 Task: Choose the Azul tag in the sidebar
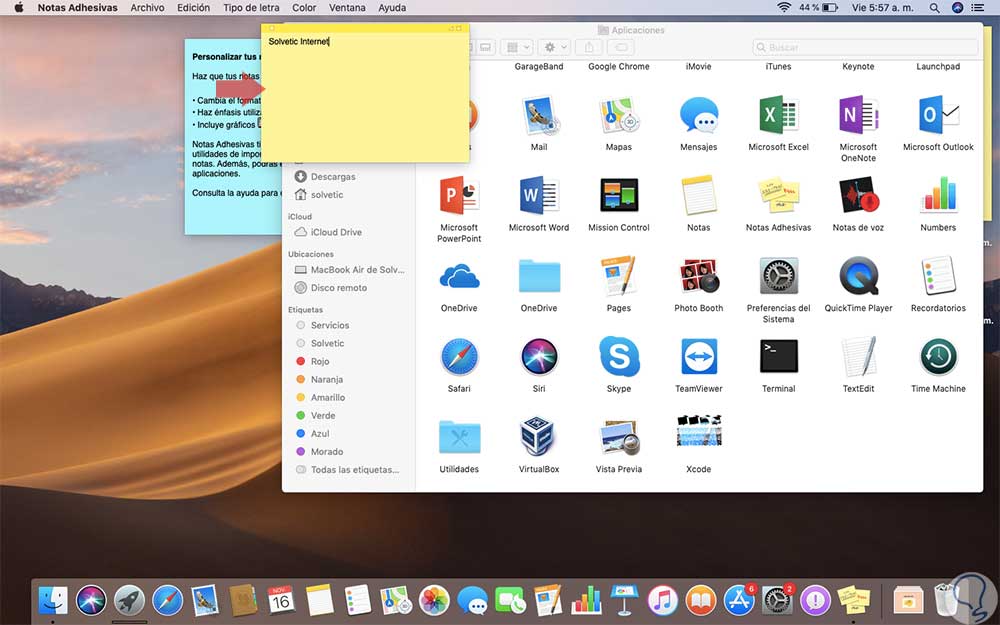319,433
